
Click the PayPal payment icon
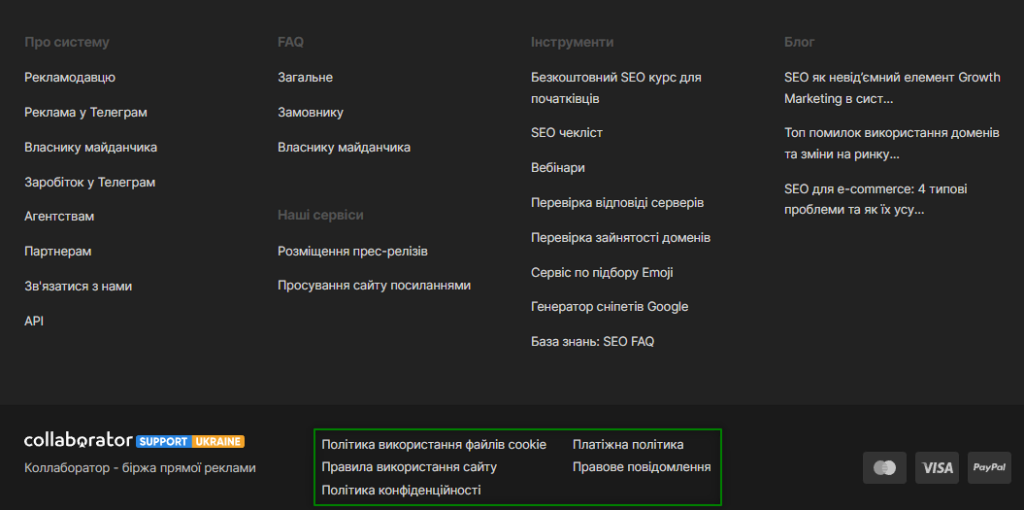point(989,467)
